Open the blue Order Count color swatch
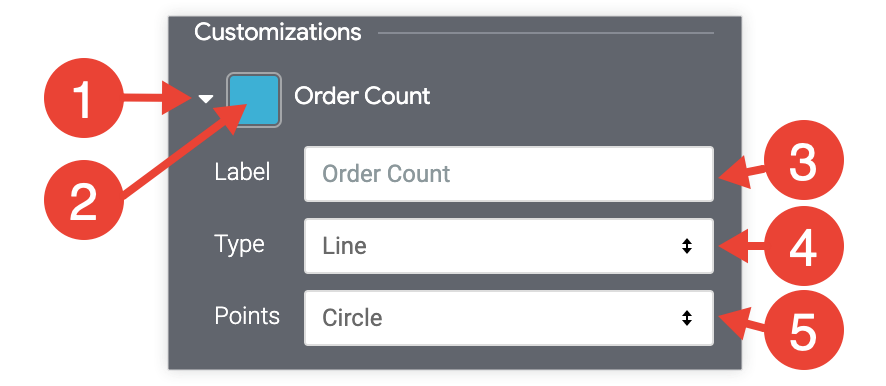 (254, 99)
